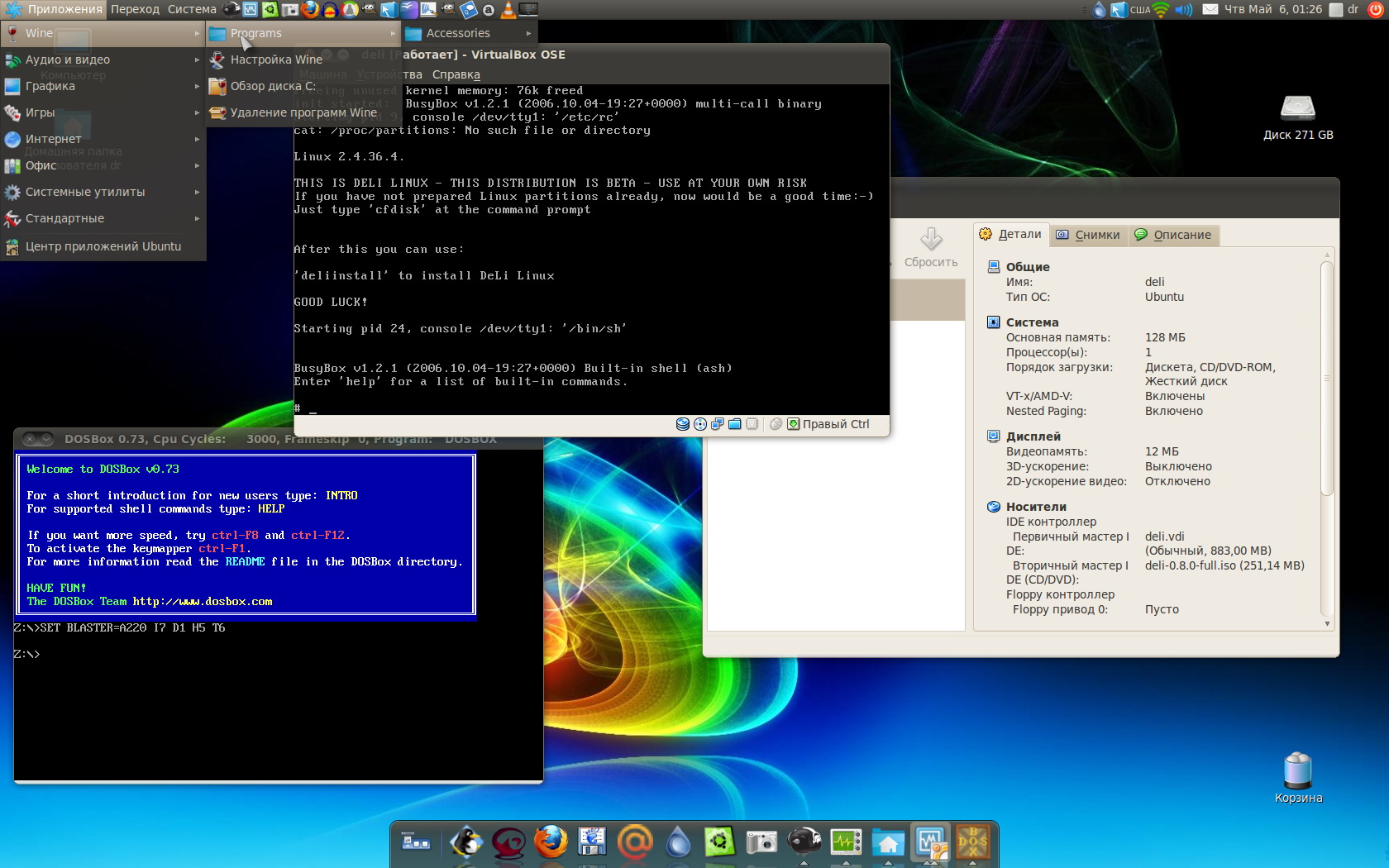Click the Сбросить button in VirtualBox toolbar
1389x868 pixels.
click(931, 248)
